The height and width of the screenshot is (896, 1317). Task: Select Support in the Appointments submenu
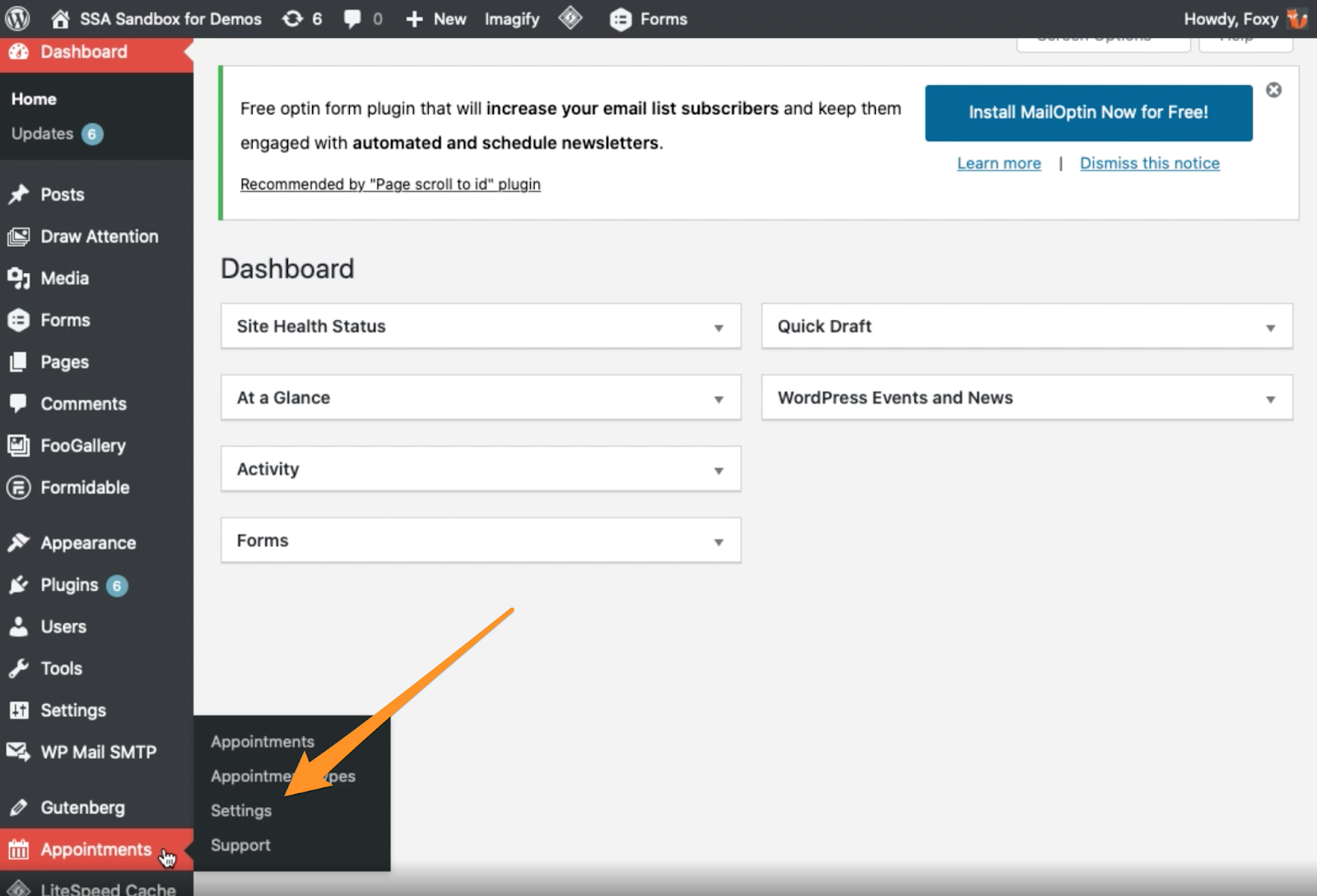click(x=240, y=845)
